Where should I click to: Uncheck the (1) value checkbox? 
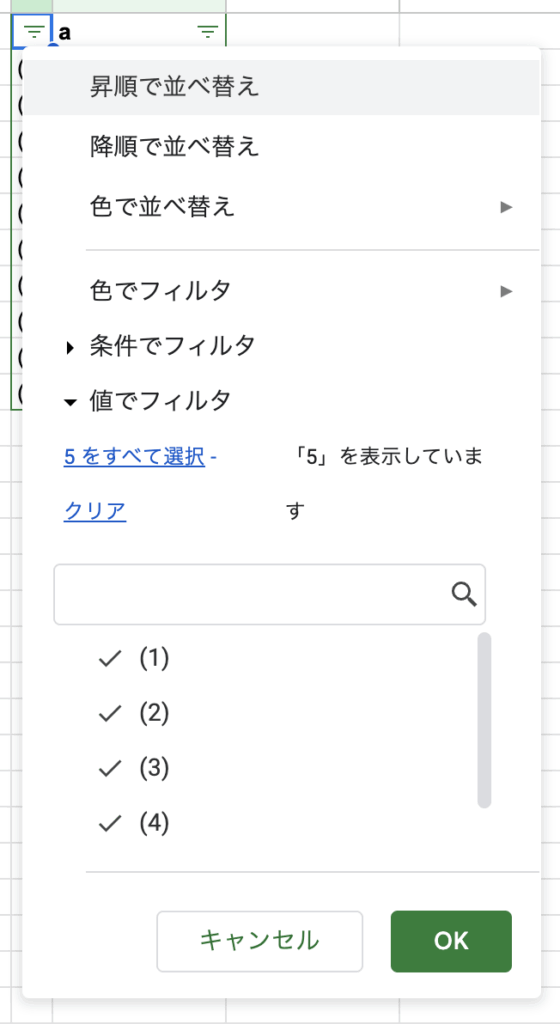click(110, 660)
